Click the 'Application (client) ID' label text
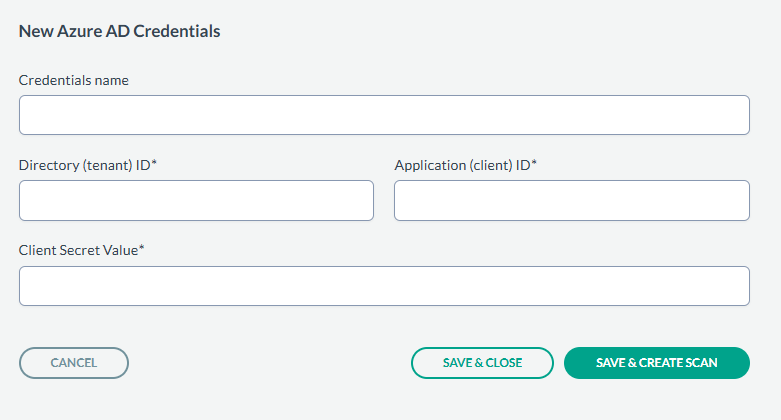This screenshot has height=420, width=781. [462, 165]
